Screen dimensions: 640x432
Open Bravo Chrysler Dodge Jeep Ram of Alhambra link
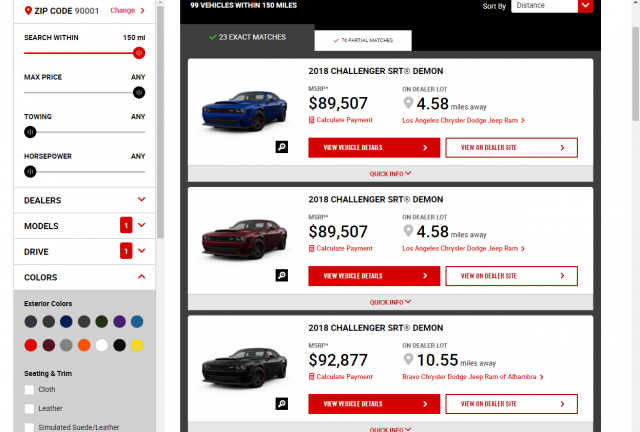coord(470,376)
